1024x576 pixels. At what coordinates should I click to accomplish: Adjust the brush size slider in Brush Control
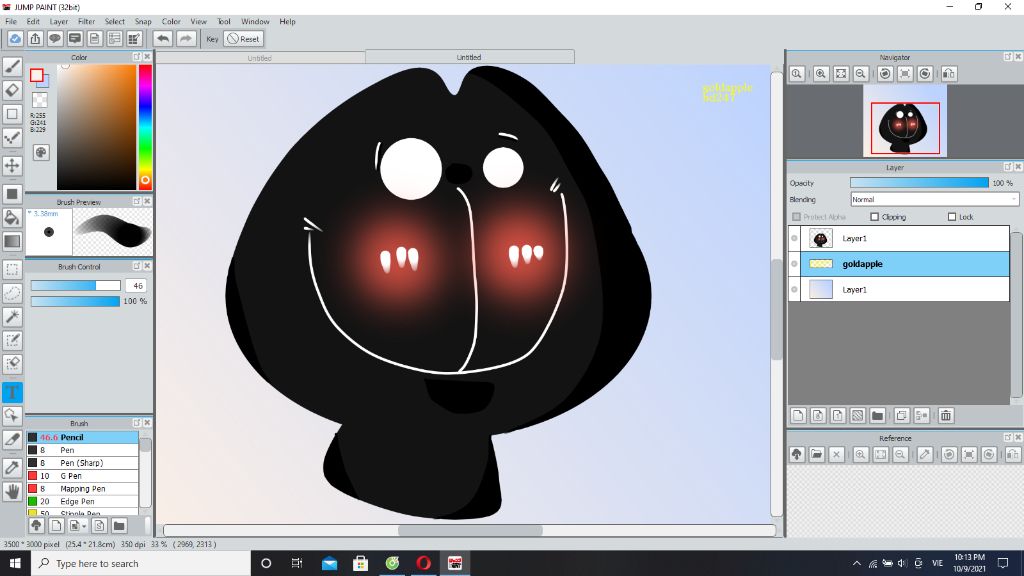click(76, 286)
